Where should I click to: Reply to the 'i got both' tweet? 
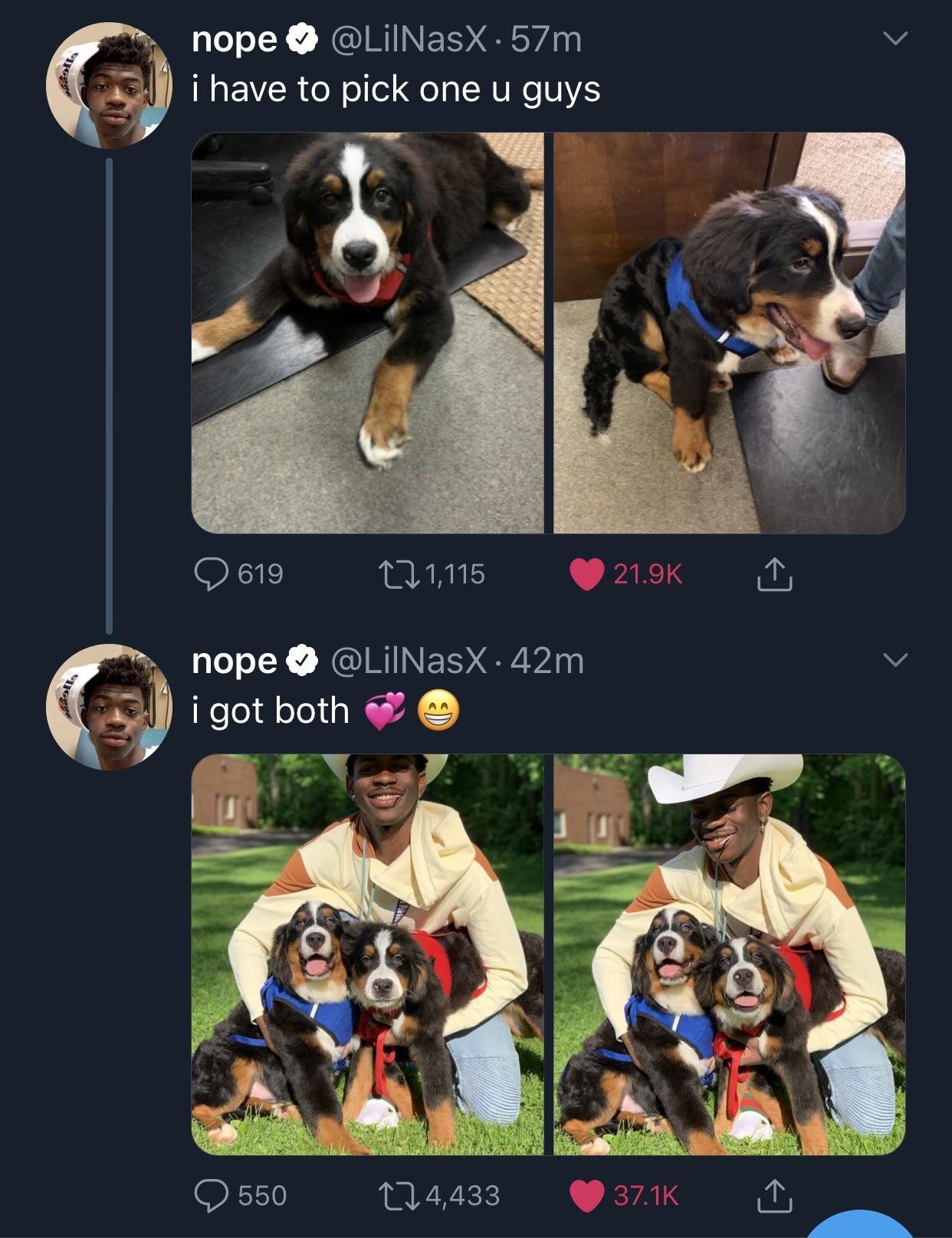click(x=210, y=1195)
